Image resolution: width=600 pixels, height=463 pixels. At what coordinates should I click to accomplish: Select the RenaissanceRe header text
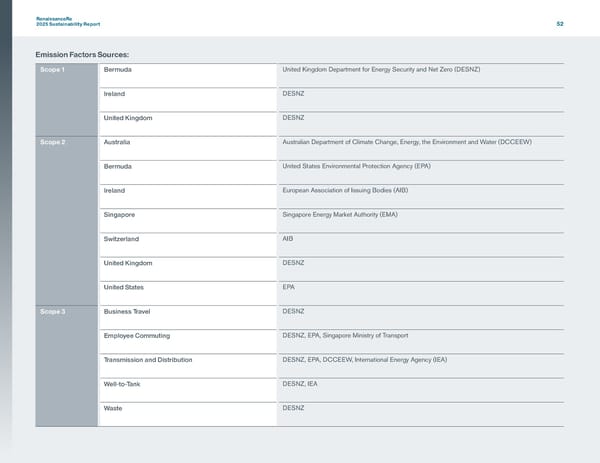coord(54,19)
